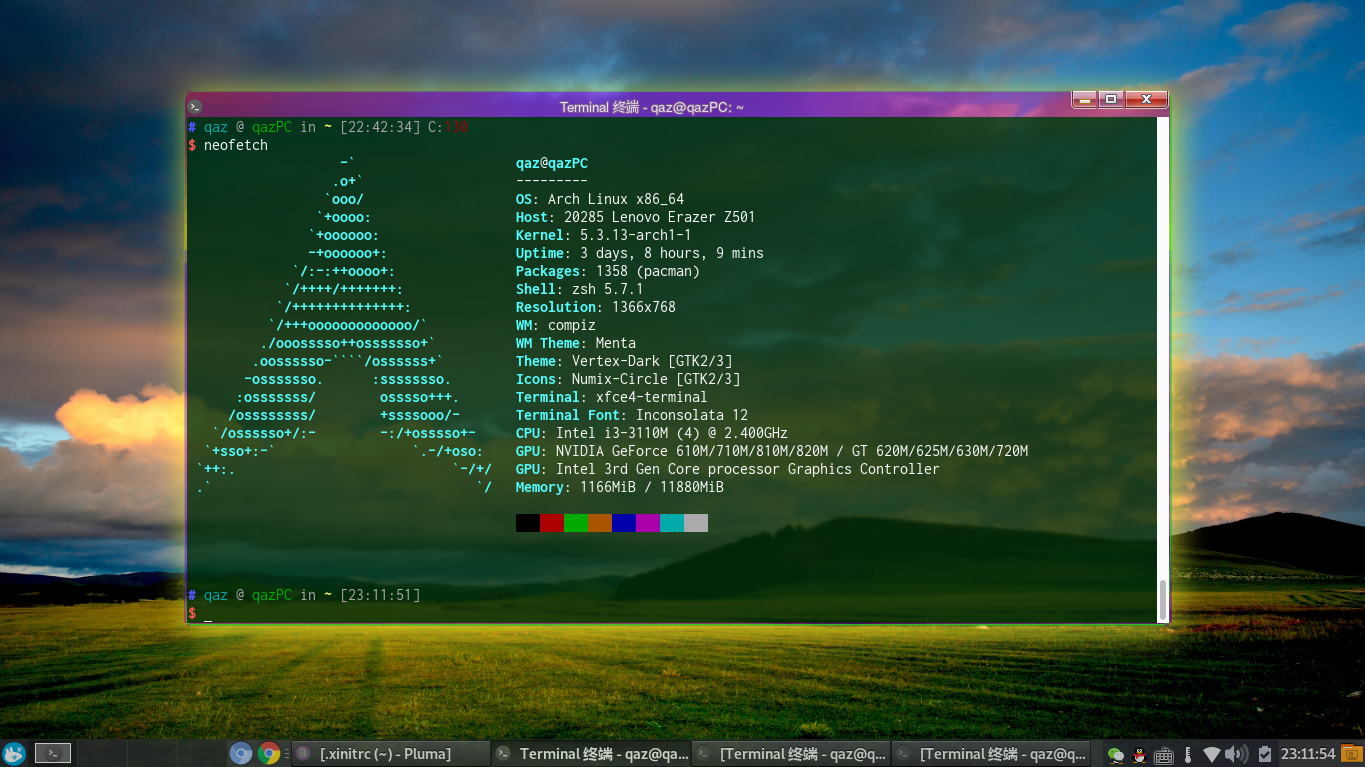This screenshot has height=767, width=1365.
Task: Click the 'Resolution: 1366x768' line
Action: (596, 307)
